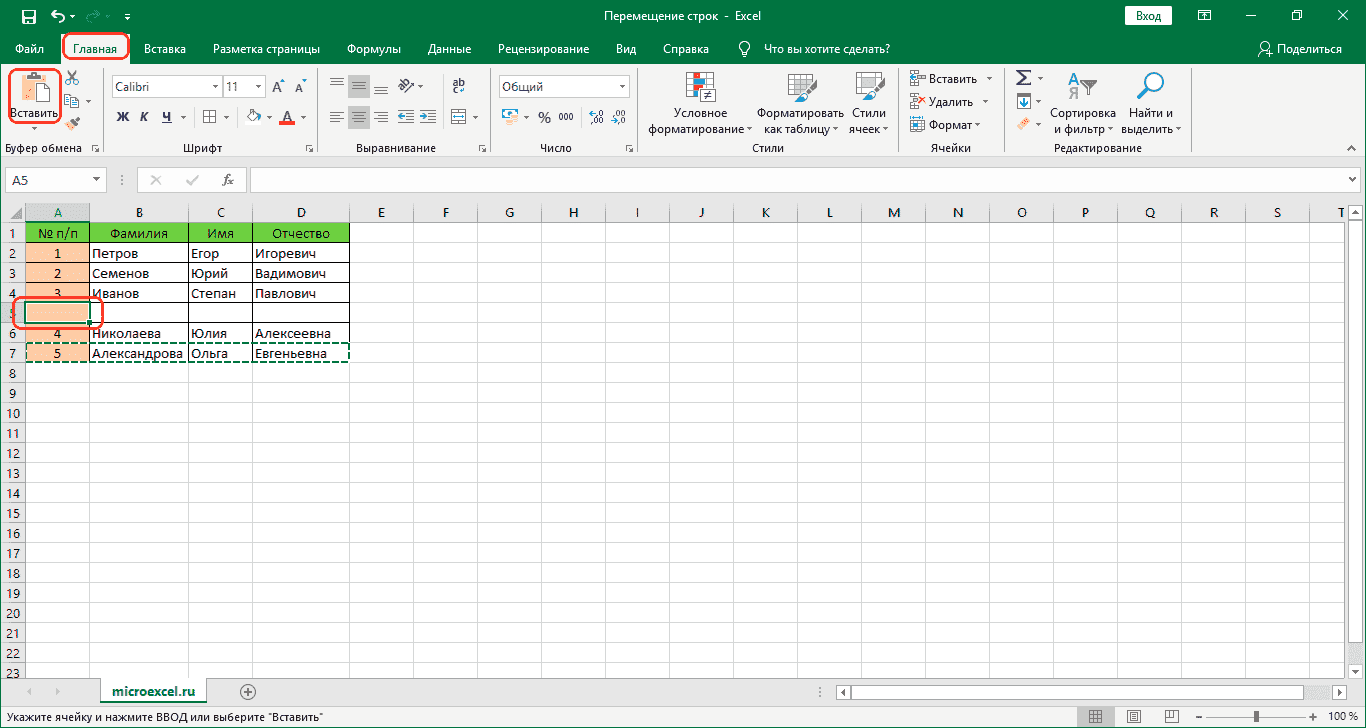This screenshot has height=728, width=1366.
Task: Enable center alignment
Action: click(358, 117)
